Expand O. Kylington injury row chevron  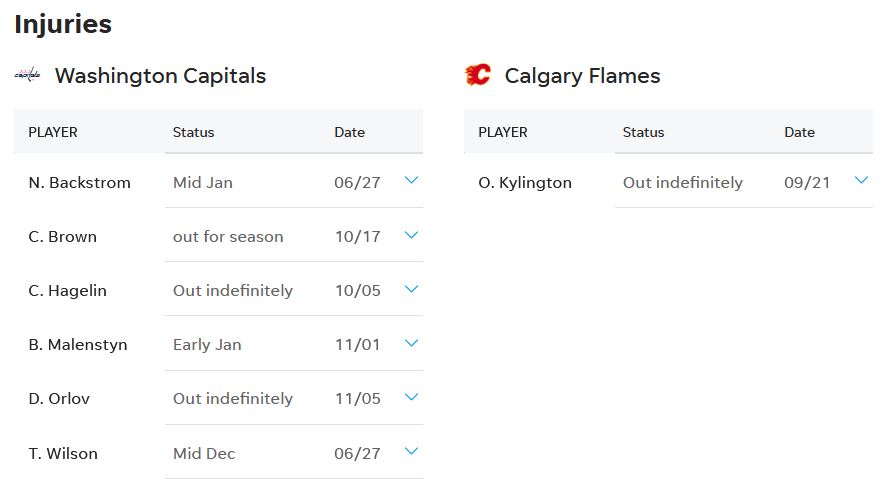pyautogui.click(x=861, y=180)
